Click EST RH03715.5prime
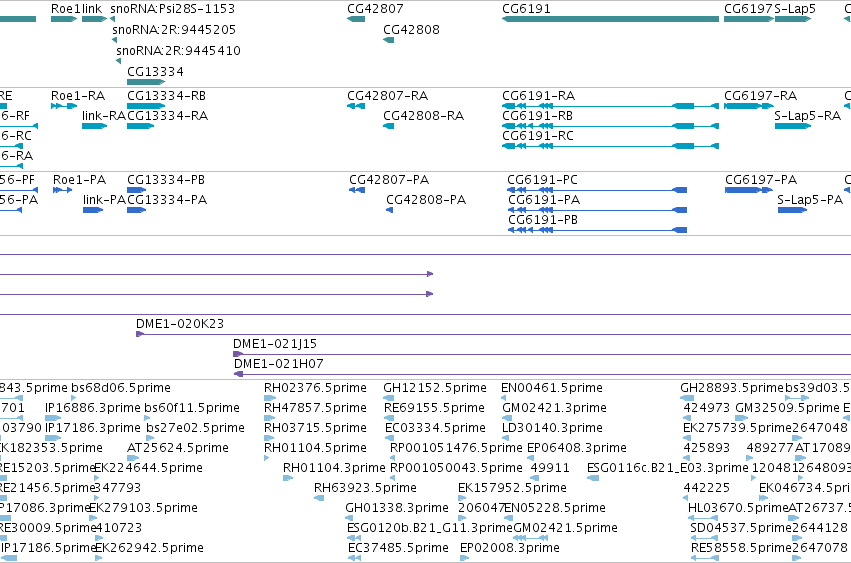This screenshot has height=563, width=851. click(269, 438)
